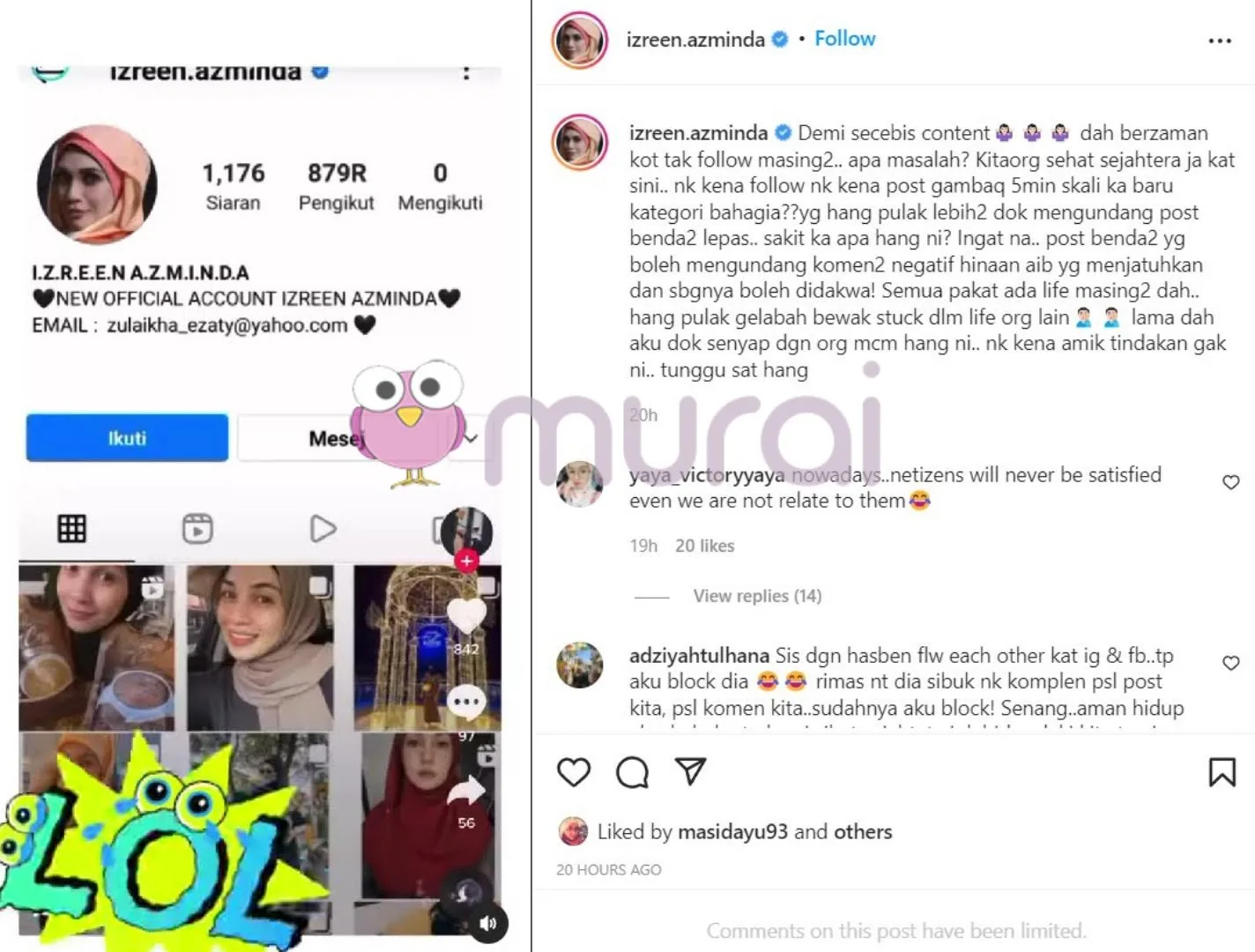Switch to the grid posts tab
This screenshot has width=1255, height=952.
[x=71, y=529]
